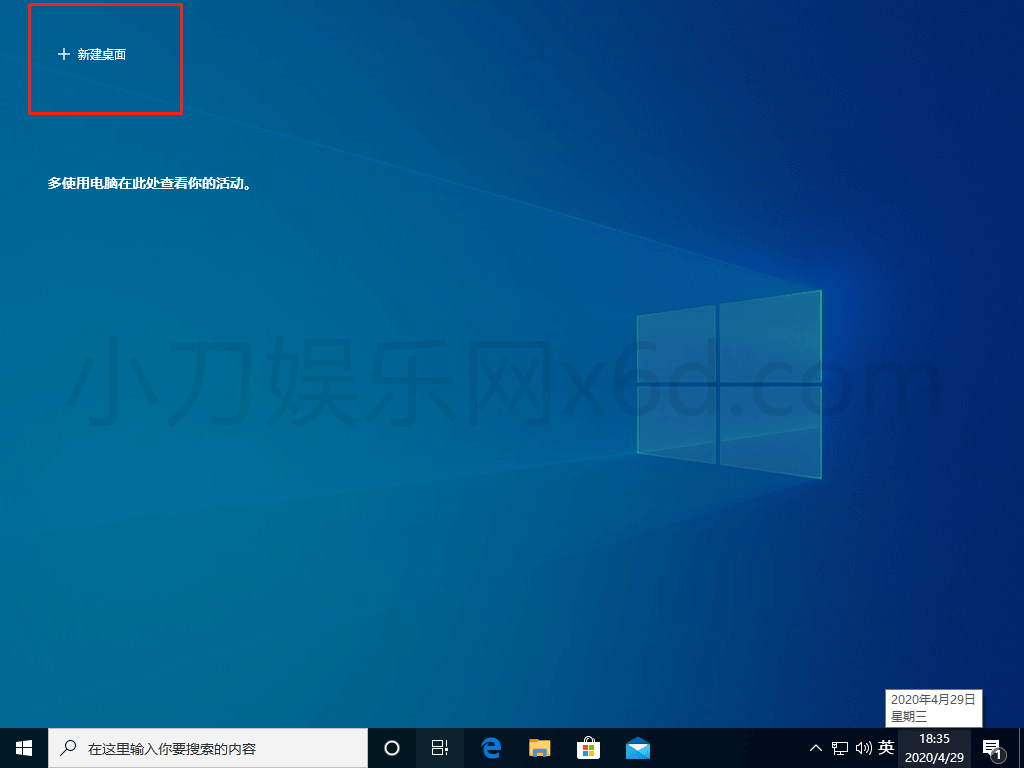1024x768 pixels.
Task: Open the Start menu
Action: point(22,747)
